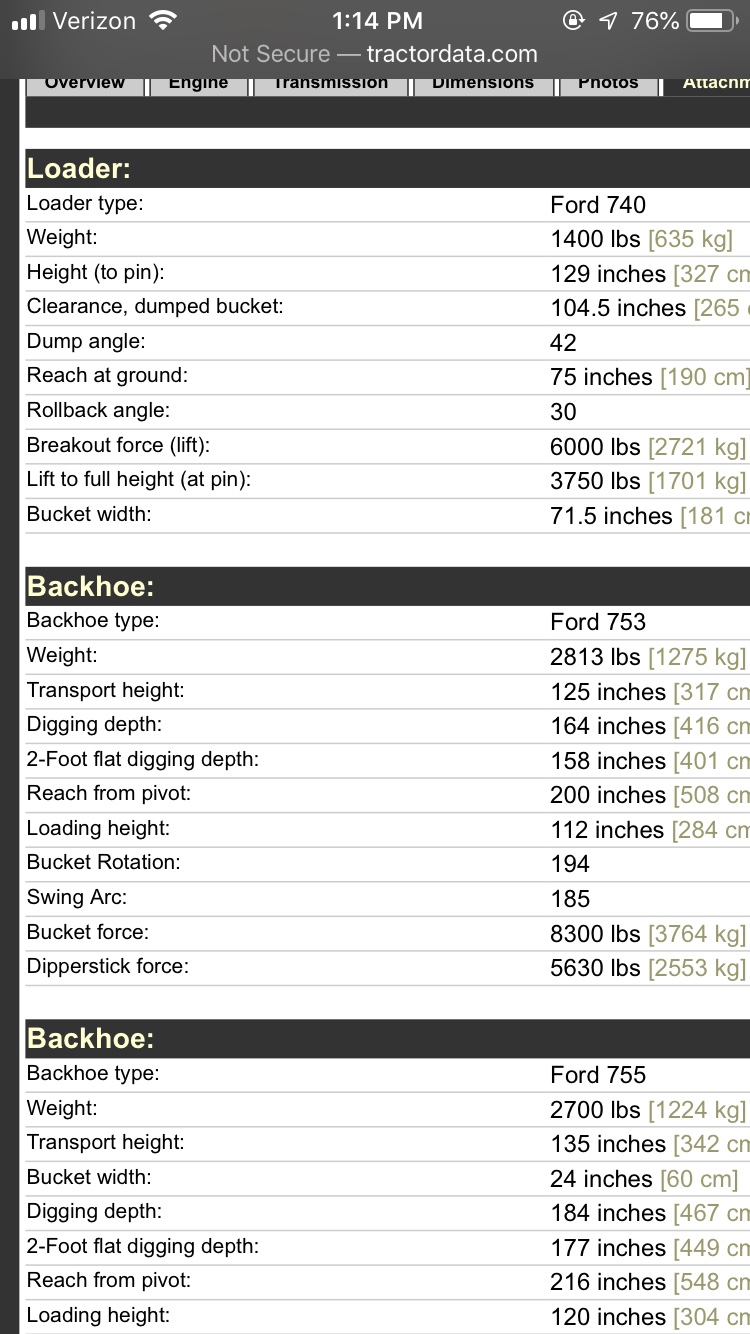Open the Overview tab
Screen dimensions: 750x1334
(x=85, y=84)
